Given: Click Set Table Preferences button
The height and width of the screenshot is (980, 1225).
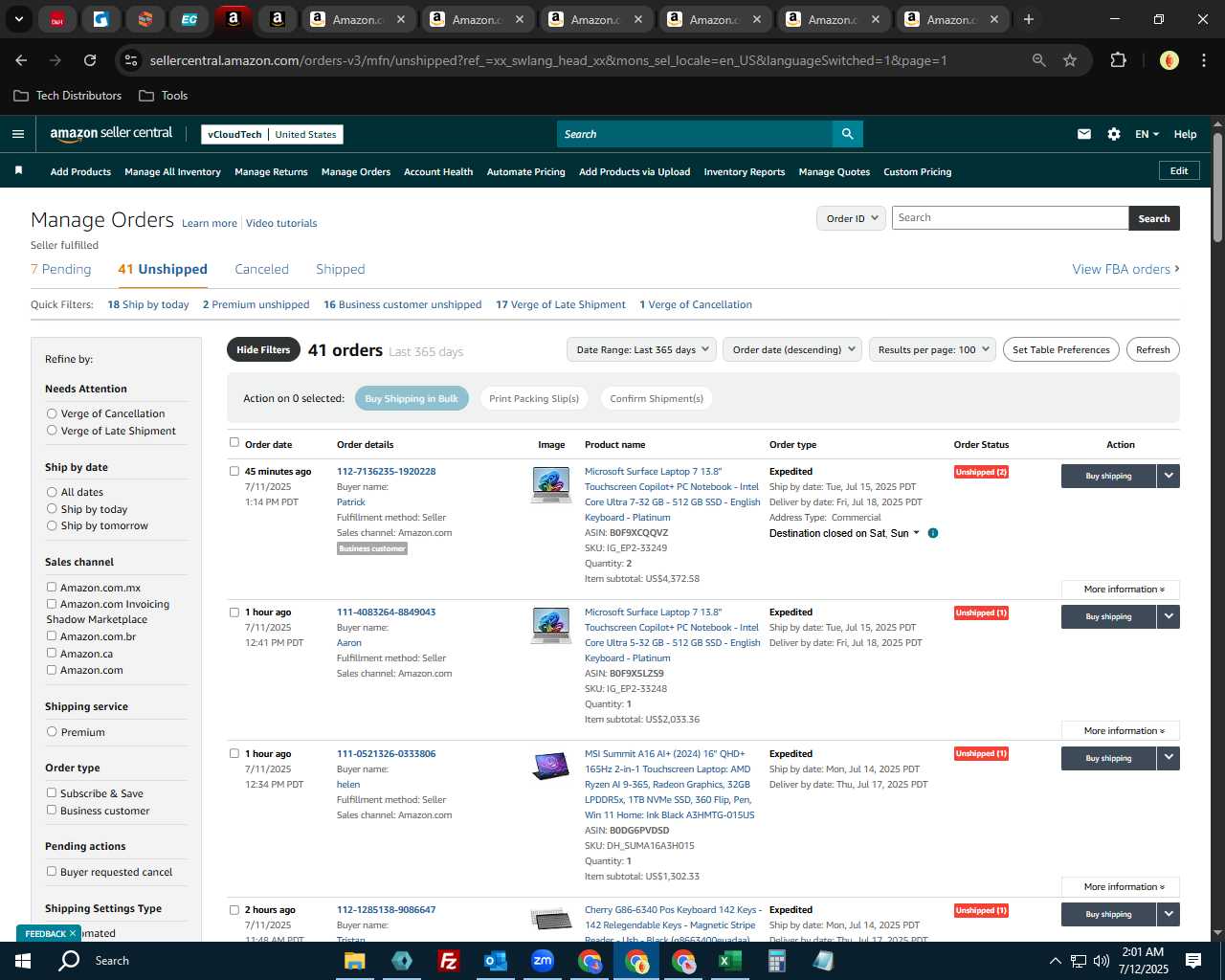Looking at the screenshot, I should tap(1061, 349).
